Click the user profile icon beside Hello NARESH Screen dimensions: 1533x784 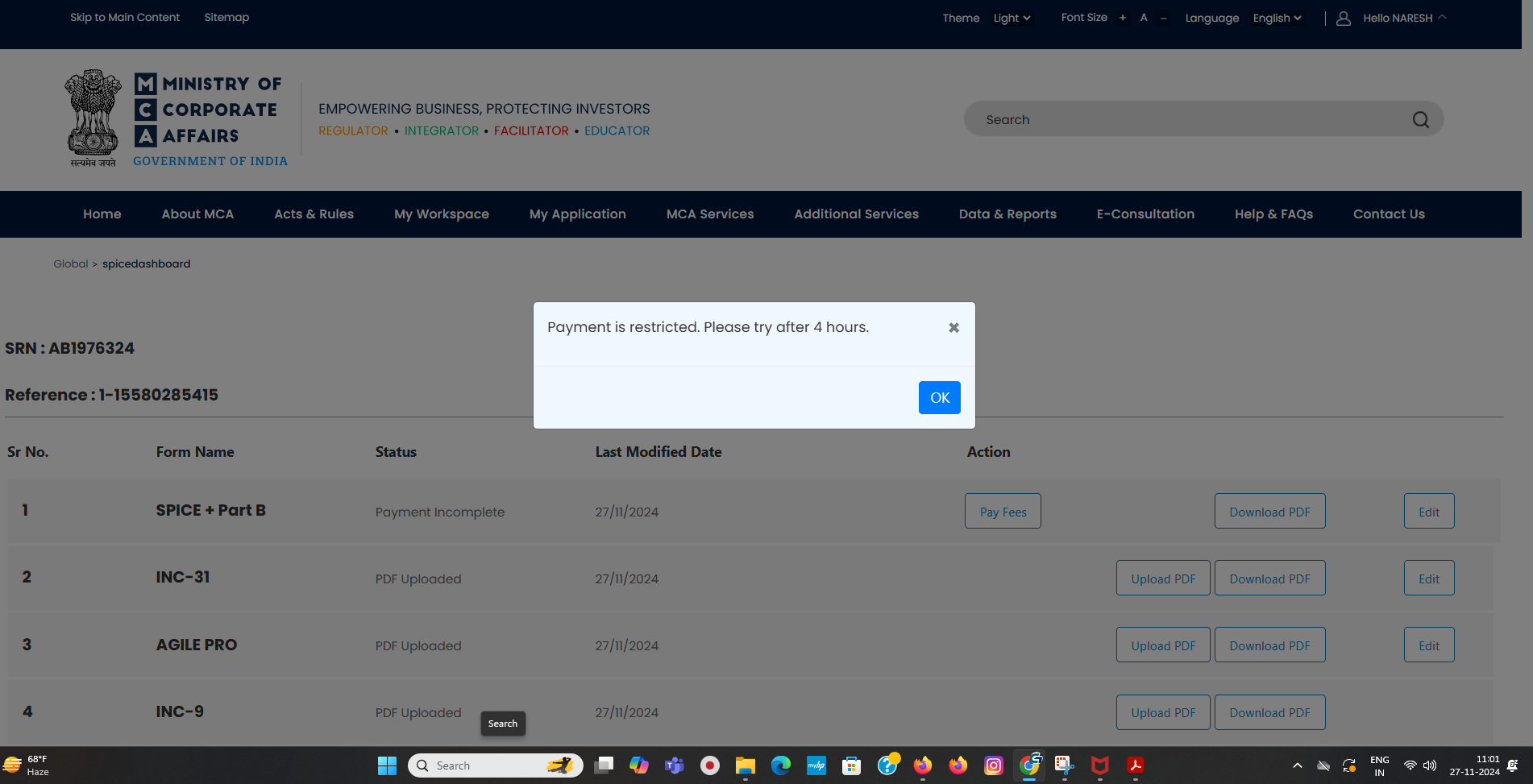point(1343,19)
